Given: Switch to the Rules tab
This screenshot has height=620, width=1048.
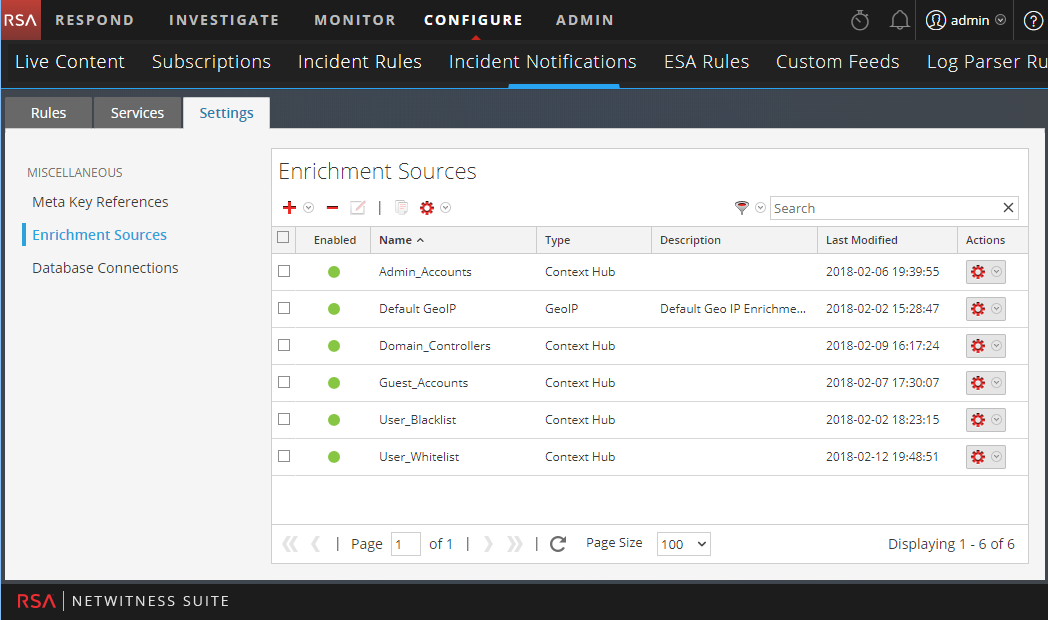Looking at the screenshot, I should point(48,113).
